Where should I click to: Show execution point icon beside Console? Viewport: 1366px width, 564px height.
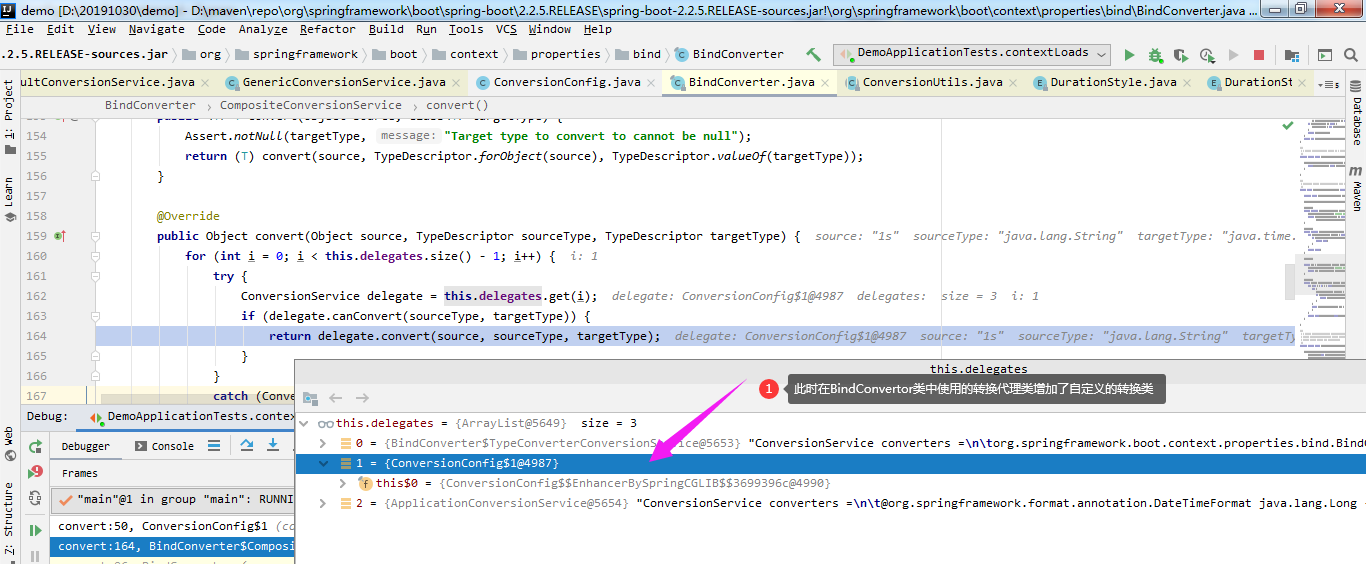click(x=216, y=446)
